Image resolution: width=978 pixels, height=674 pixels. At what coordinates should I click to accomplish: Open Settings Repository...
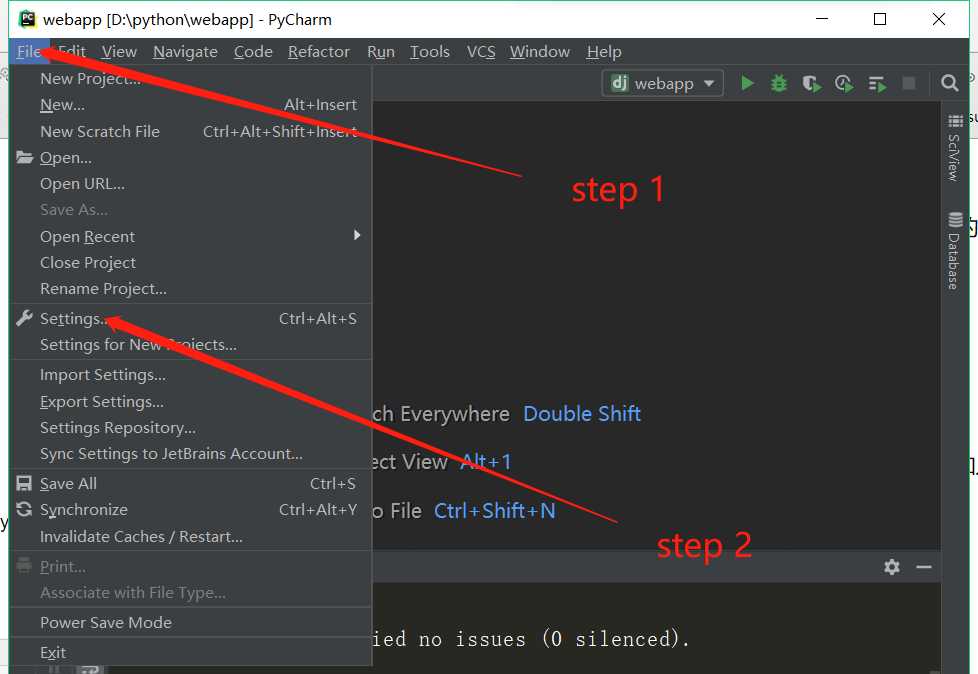[191, 428]
